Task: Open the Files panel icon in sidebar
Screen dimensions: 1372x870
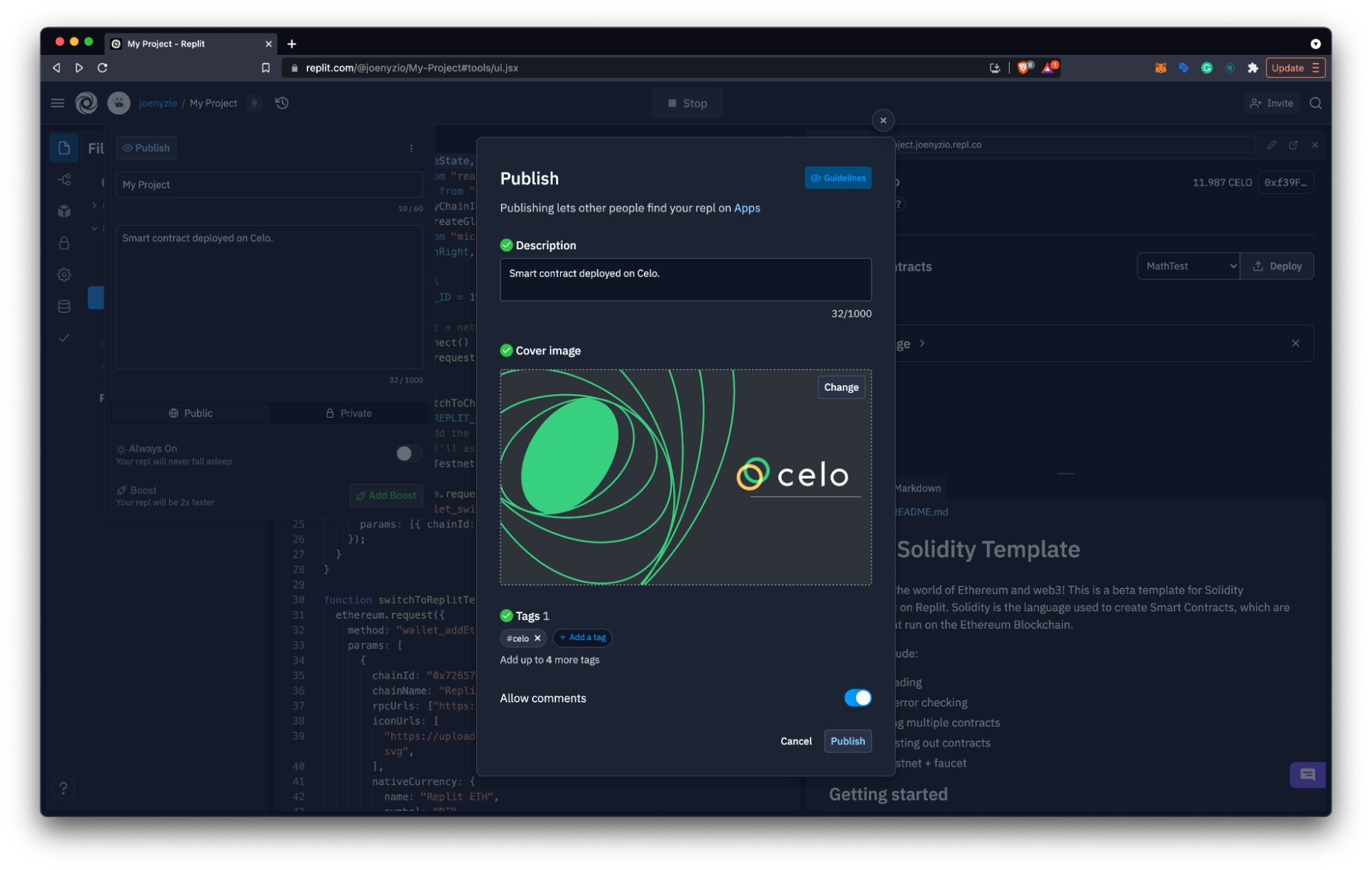Action: tap(64, 148)
